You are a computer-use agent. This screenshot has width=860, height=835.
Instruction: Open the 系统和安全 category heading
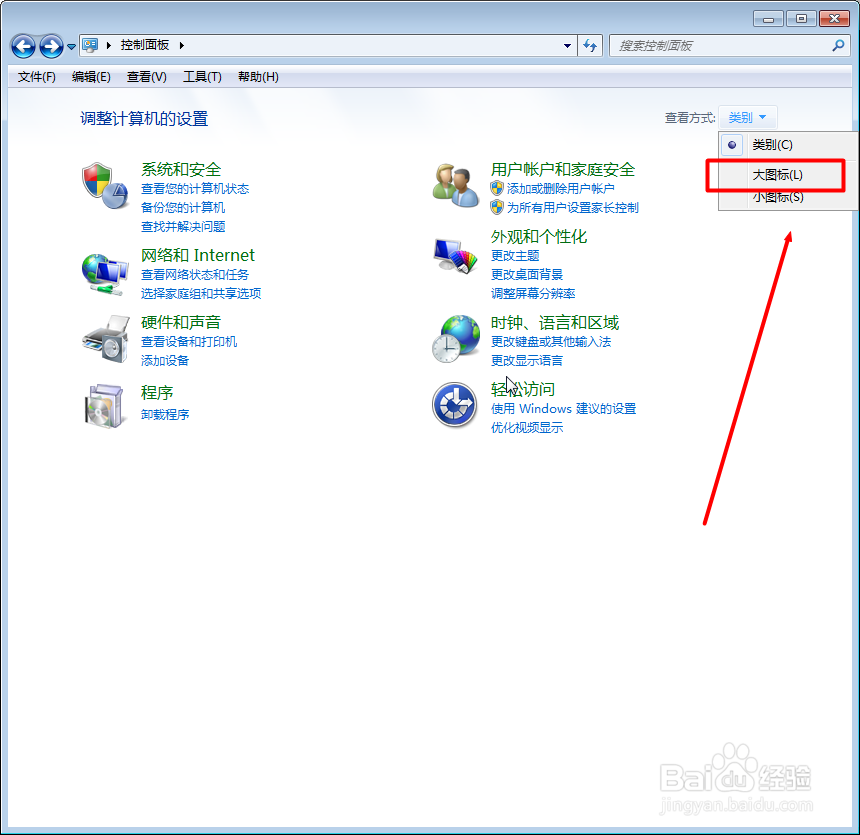[x=181, y=170]
